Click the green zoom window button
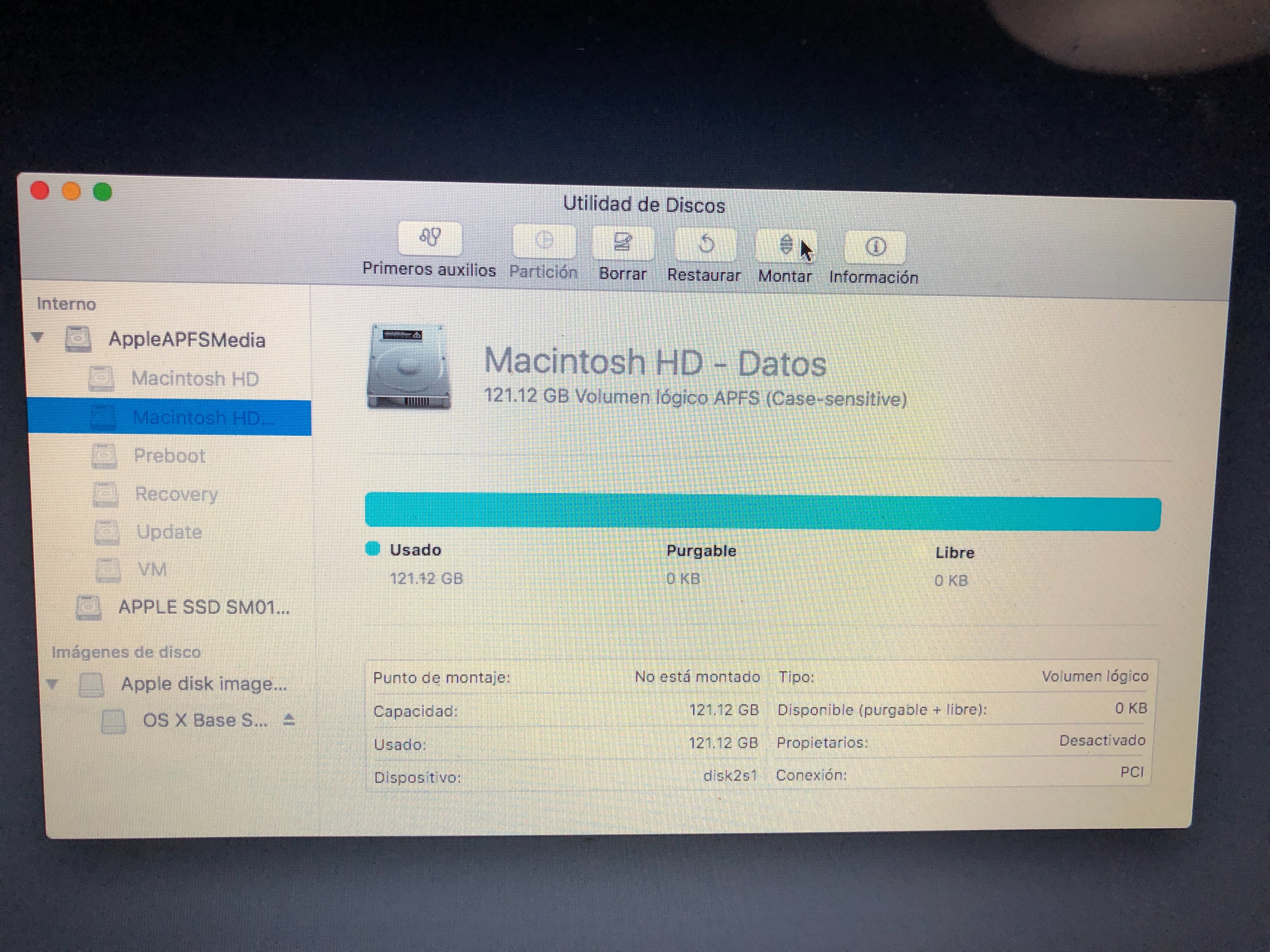The image size is (1270, 952). coord(102,192)
